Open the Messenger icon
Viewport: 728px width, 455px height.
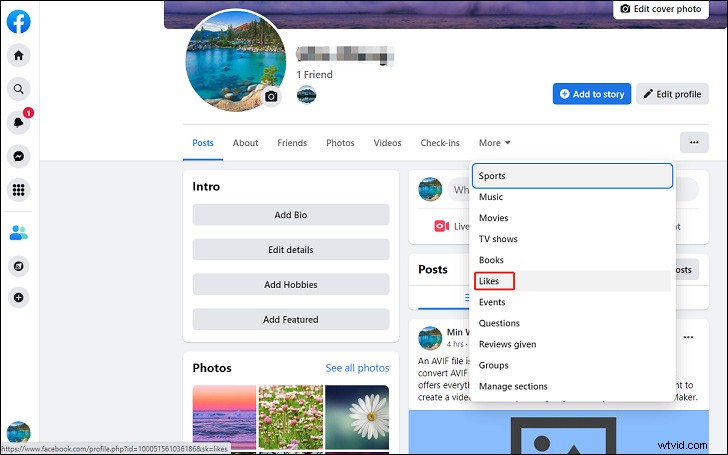click(x=19, y=156)
